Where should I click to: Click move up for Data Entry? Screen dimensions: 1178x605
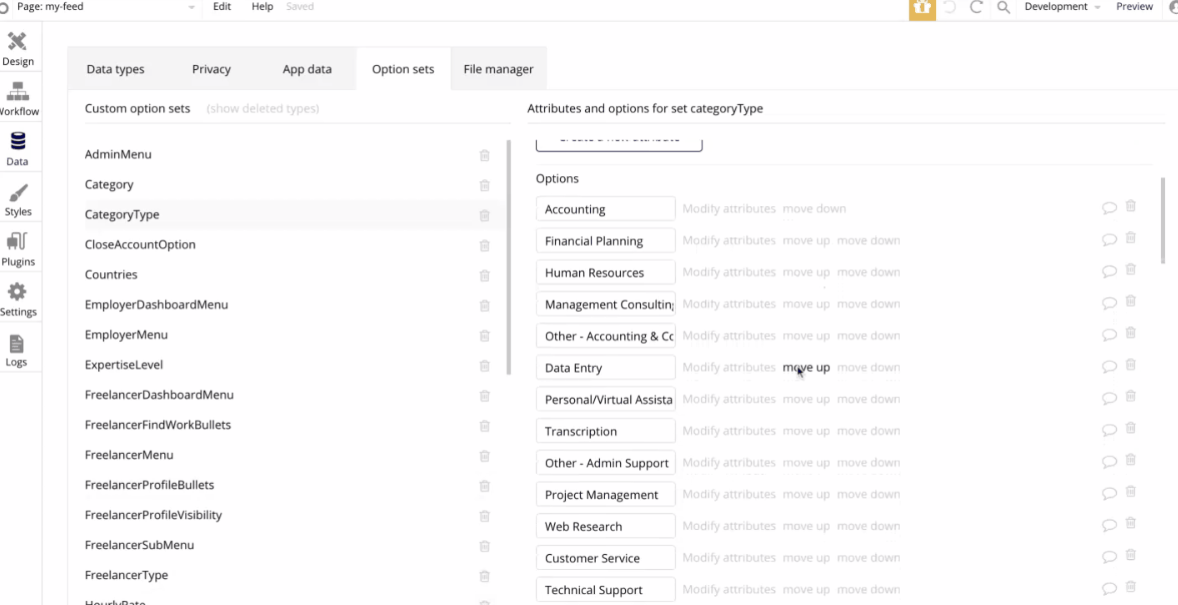click(x=806, y=368)
